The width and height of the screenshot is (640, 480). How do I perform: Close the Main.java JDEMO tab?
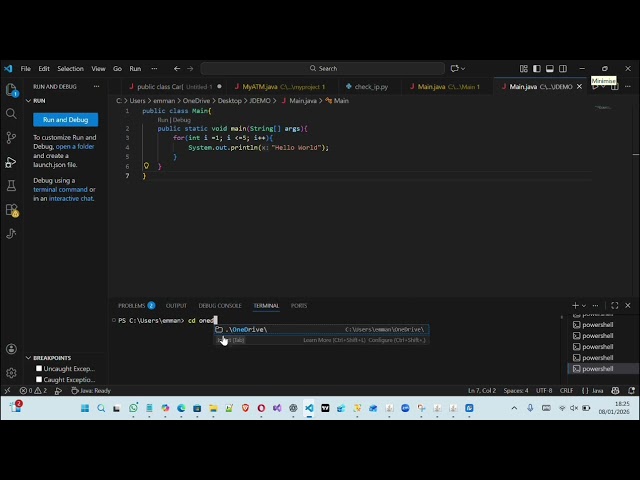pyautogui.click(x=579, y=87)
